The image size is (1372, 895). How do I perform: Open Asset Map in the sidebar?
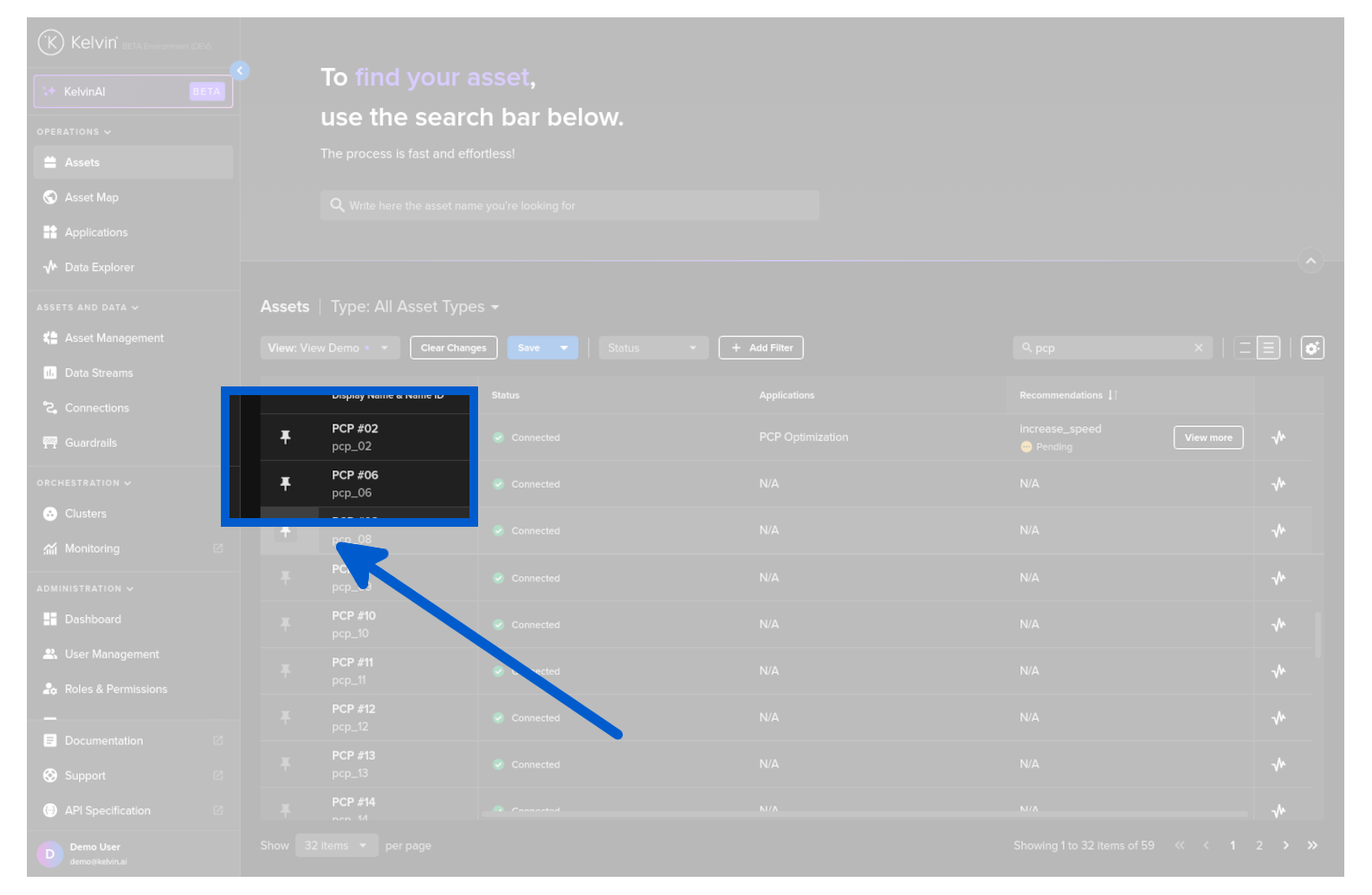click(x=92, y=198)
